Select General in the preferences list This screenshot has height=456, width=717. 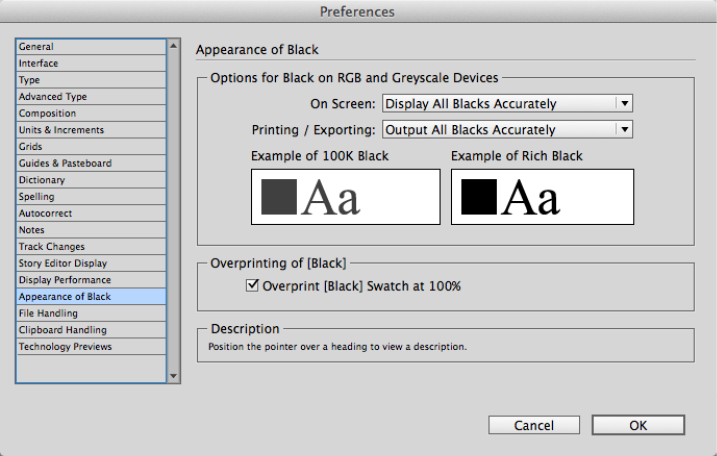(36, 47)
